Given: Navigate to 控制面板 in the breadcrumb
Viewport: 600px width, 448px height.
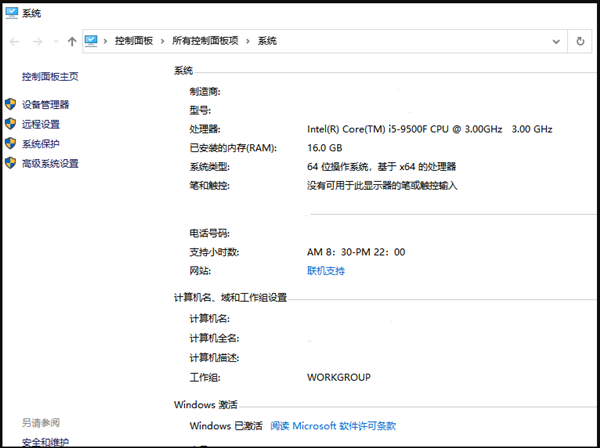Looking at the screenshot, I should tap(133, 41).
